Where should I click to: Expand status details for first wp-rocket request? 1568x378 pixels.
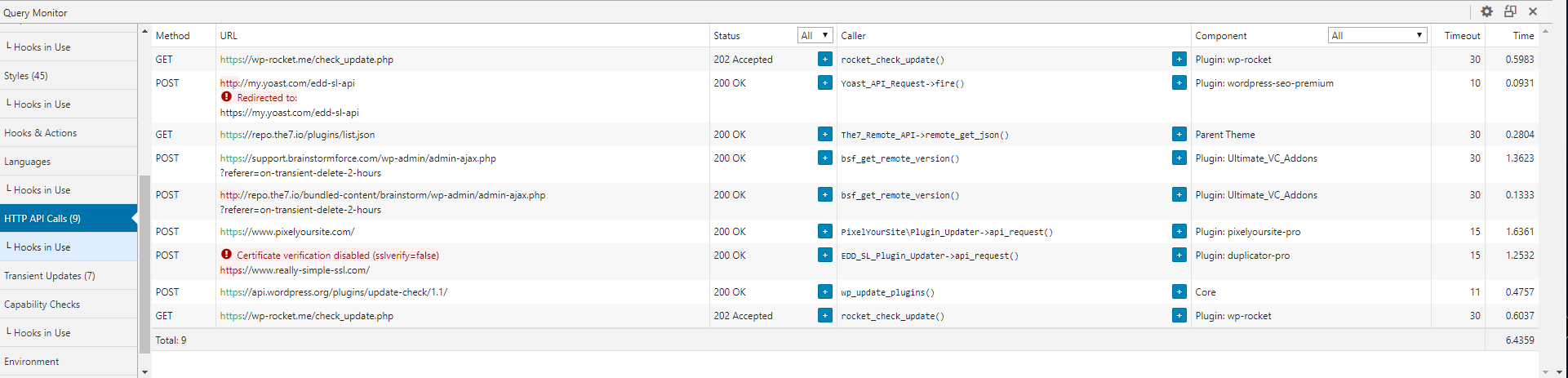825,60
